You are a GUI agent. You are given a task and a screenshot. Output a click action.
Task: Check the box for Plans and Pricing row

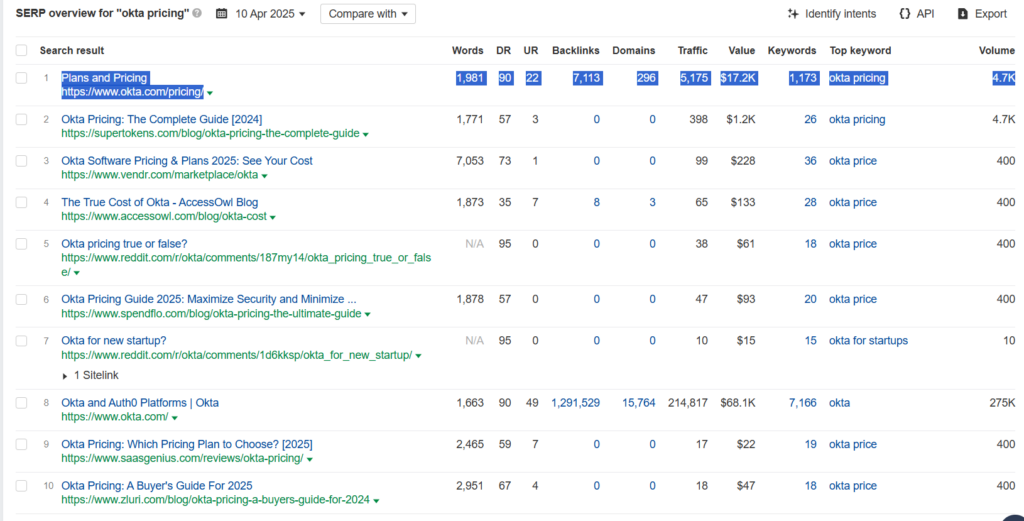point(22,78)
